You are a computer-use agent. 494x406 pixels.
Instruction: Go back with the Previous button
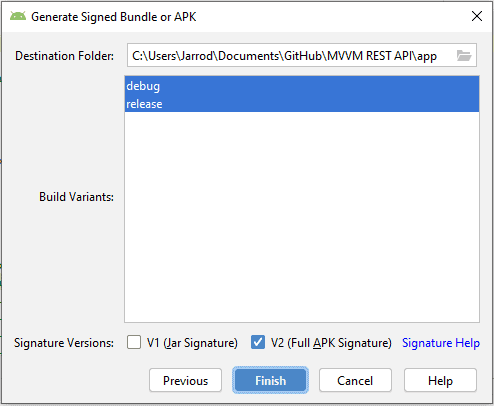point(185,380)
